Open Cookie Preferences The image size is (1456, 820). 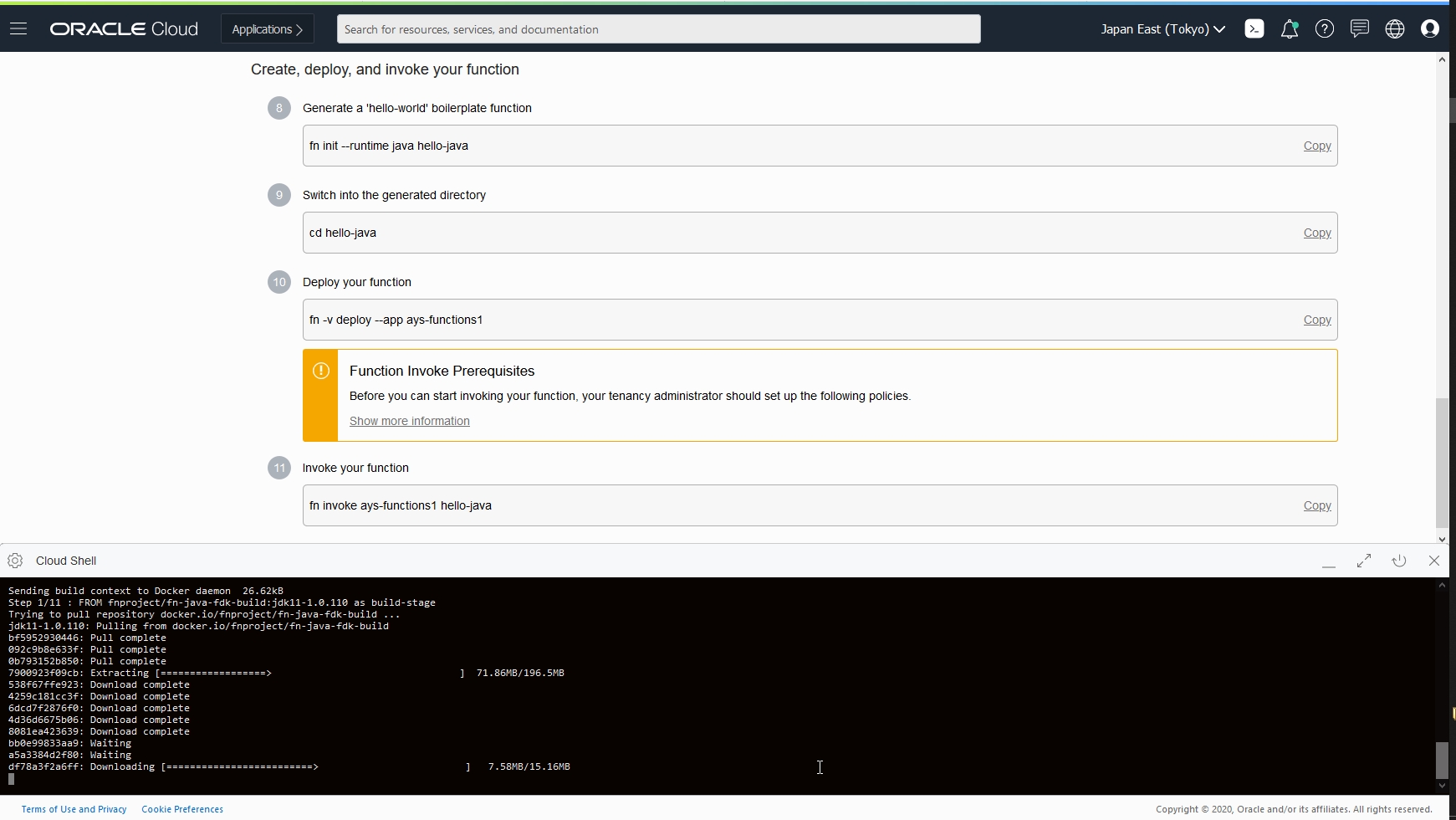182,809
